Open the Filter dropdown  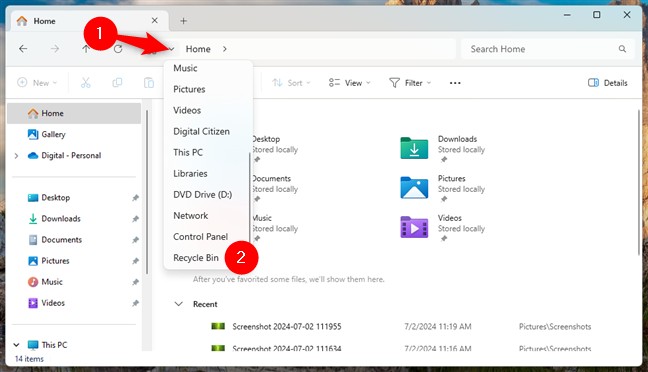[x=410, y=83]
